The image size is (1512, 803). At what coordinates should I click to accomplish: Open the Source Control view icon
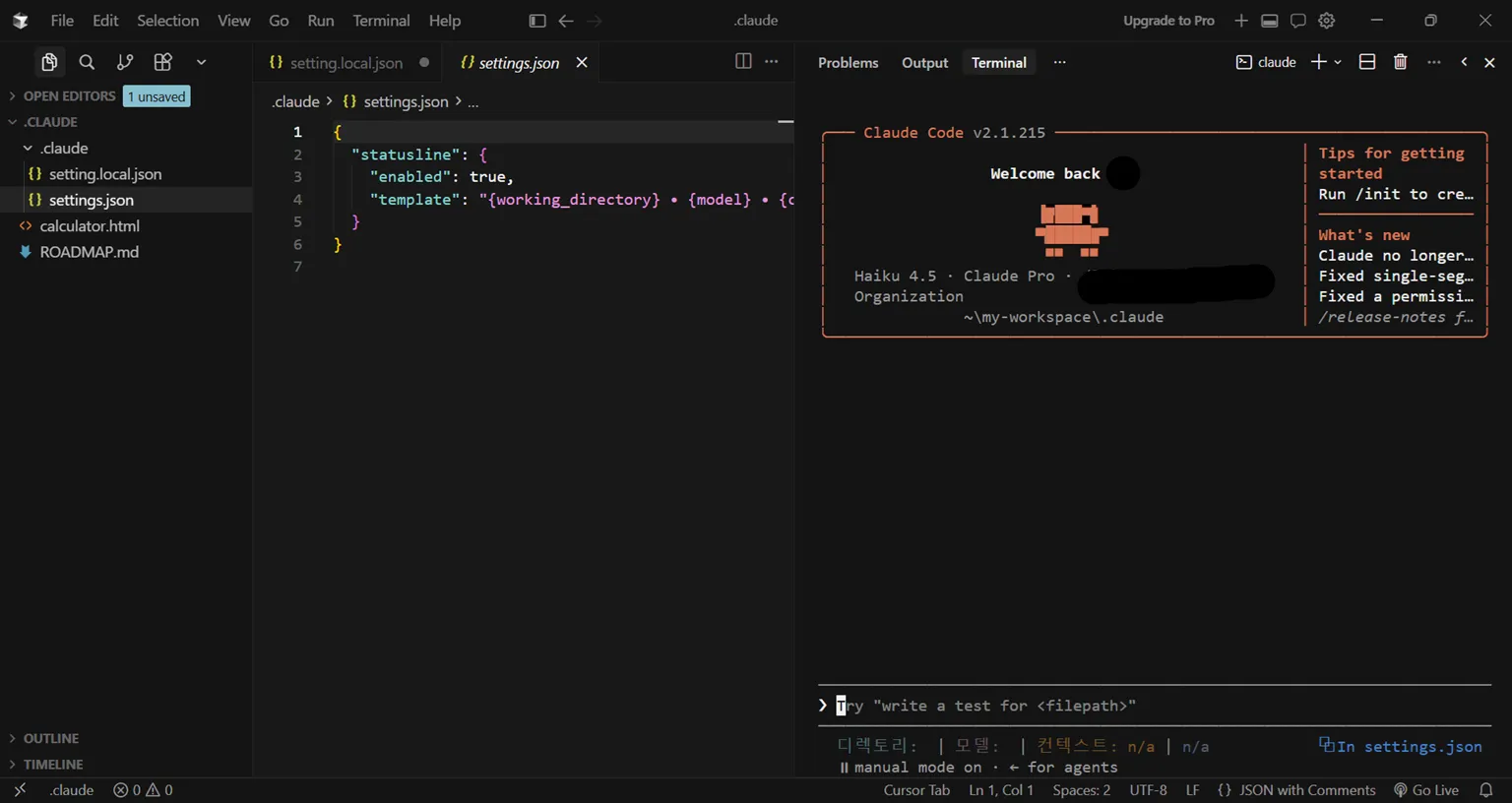point(125,62)
